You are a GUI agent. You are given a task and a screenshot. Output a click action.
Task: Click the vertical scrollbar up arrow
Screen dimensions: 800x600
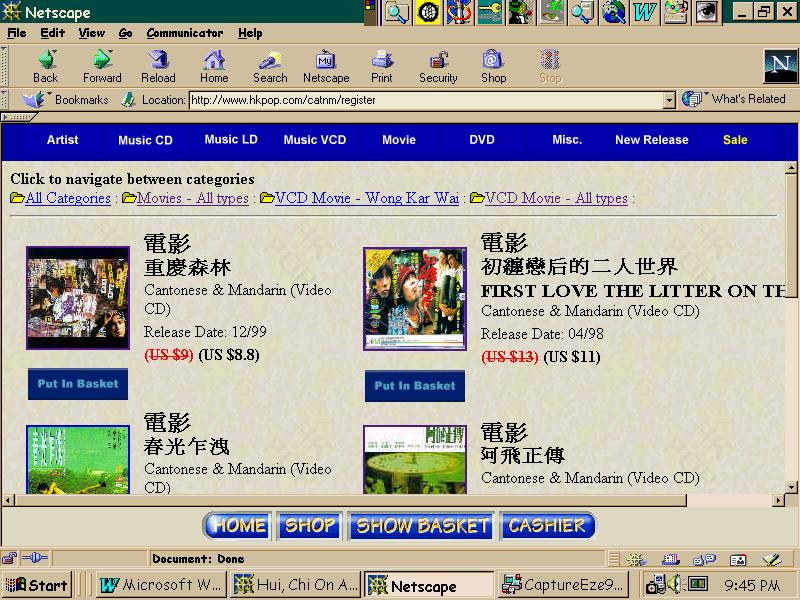pyautogui.click(x=791, y=167)
